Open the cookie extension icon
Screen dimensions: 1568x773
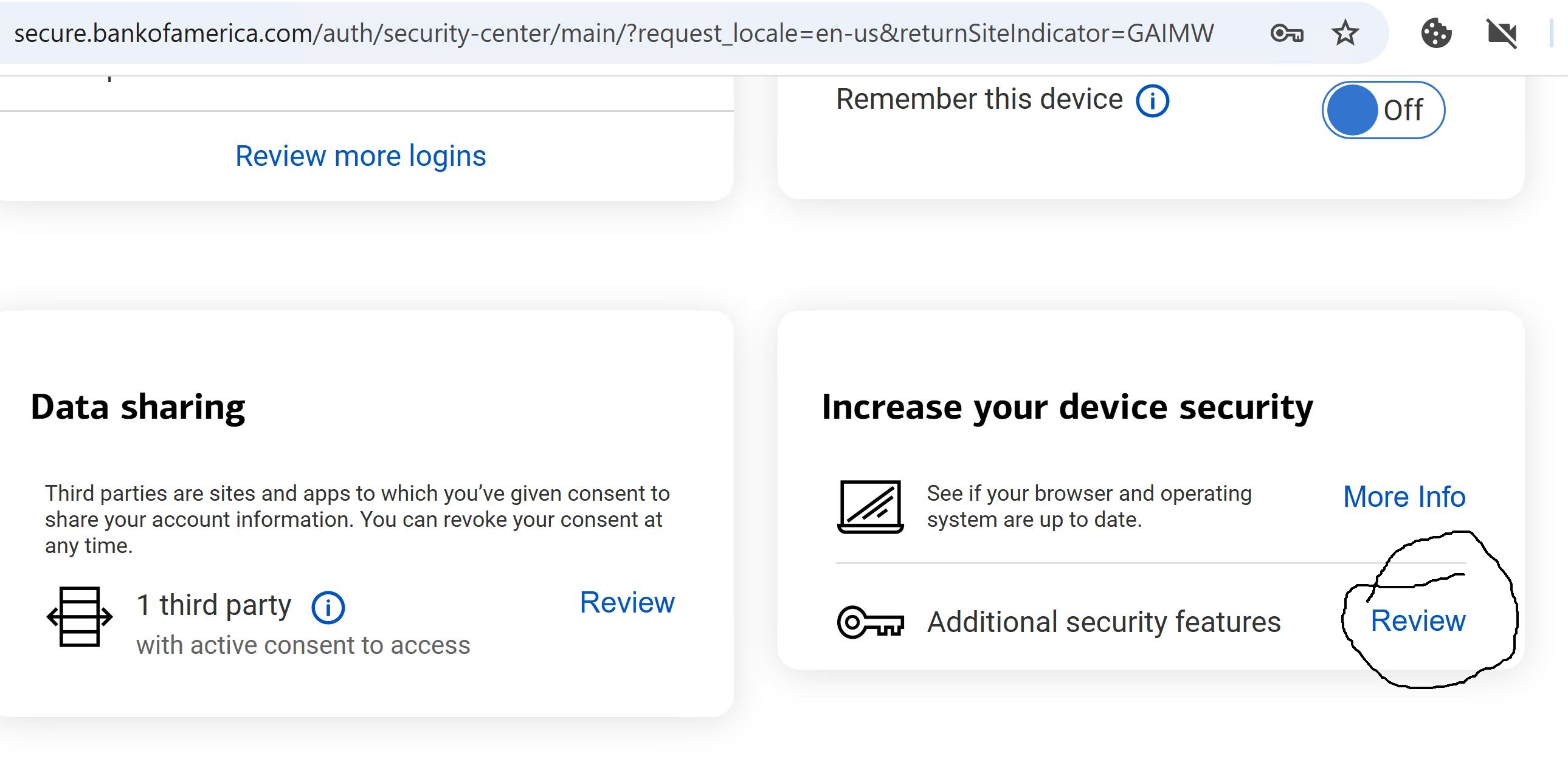[x=1436, y=33]
